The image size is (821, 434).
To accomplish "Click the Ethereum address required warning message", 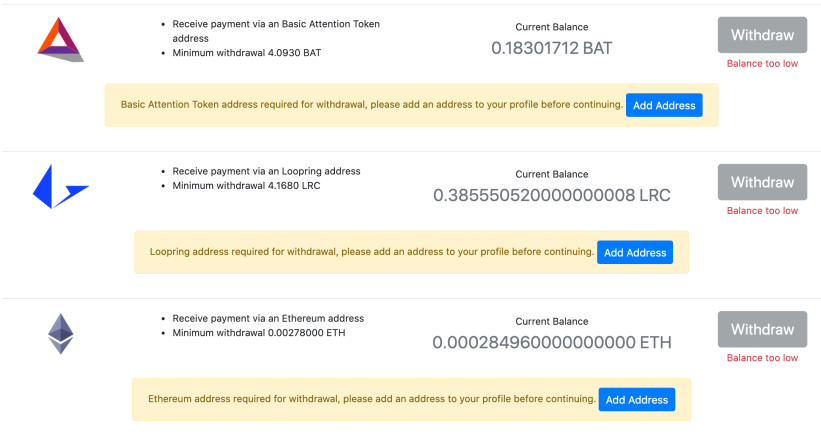I will pos(372,399).
